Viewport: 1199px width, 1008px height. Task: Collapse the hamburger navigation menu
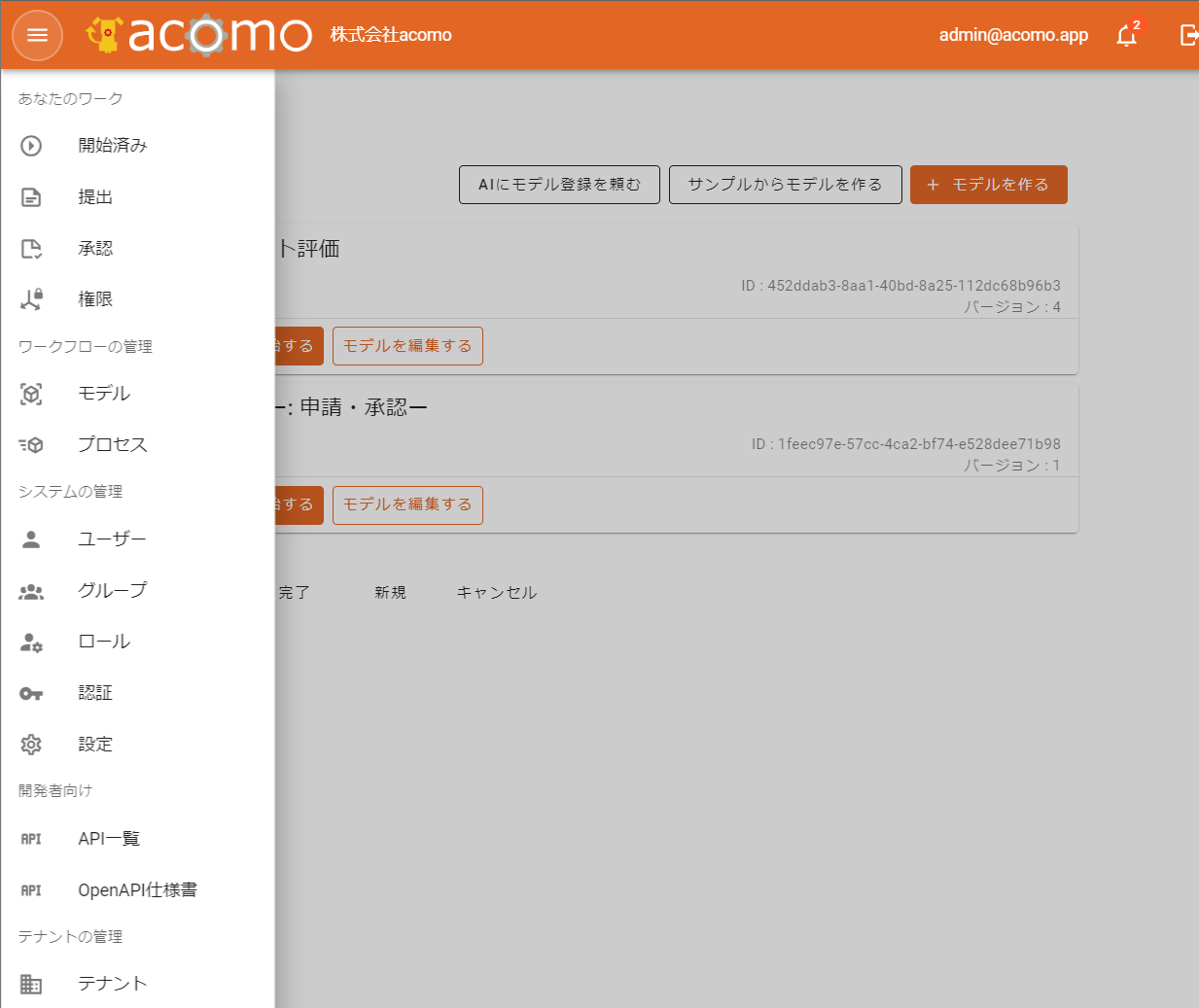tap(37, 36)
